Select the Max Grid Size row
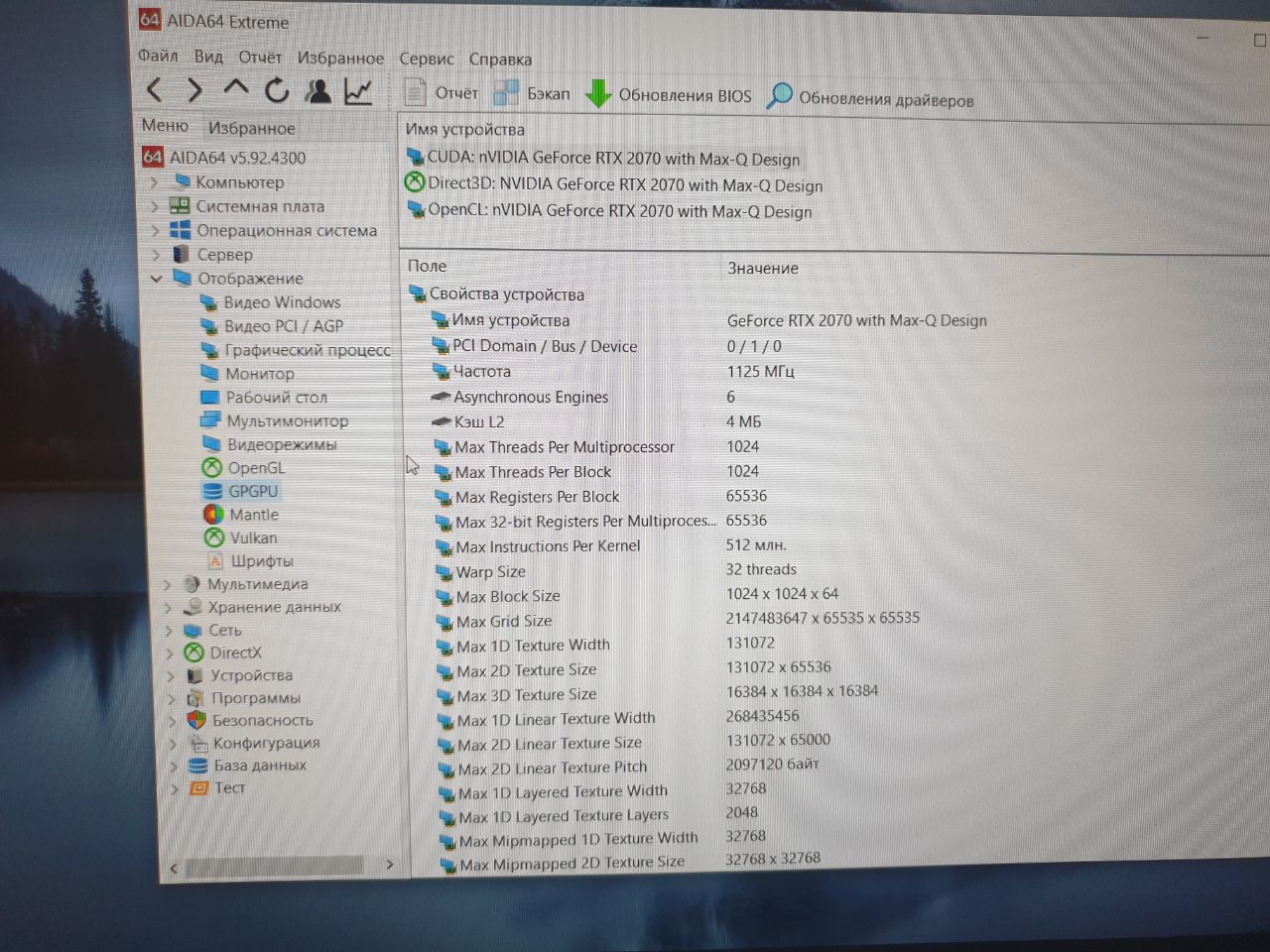Screen dimensions: 1270x952 click(x=679, y=621)
